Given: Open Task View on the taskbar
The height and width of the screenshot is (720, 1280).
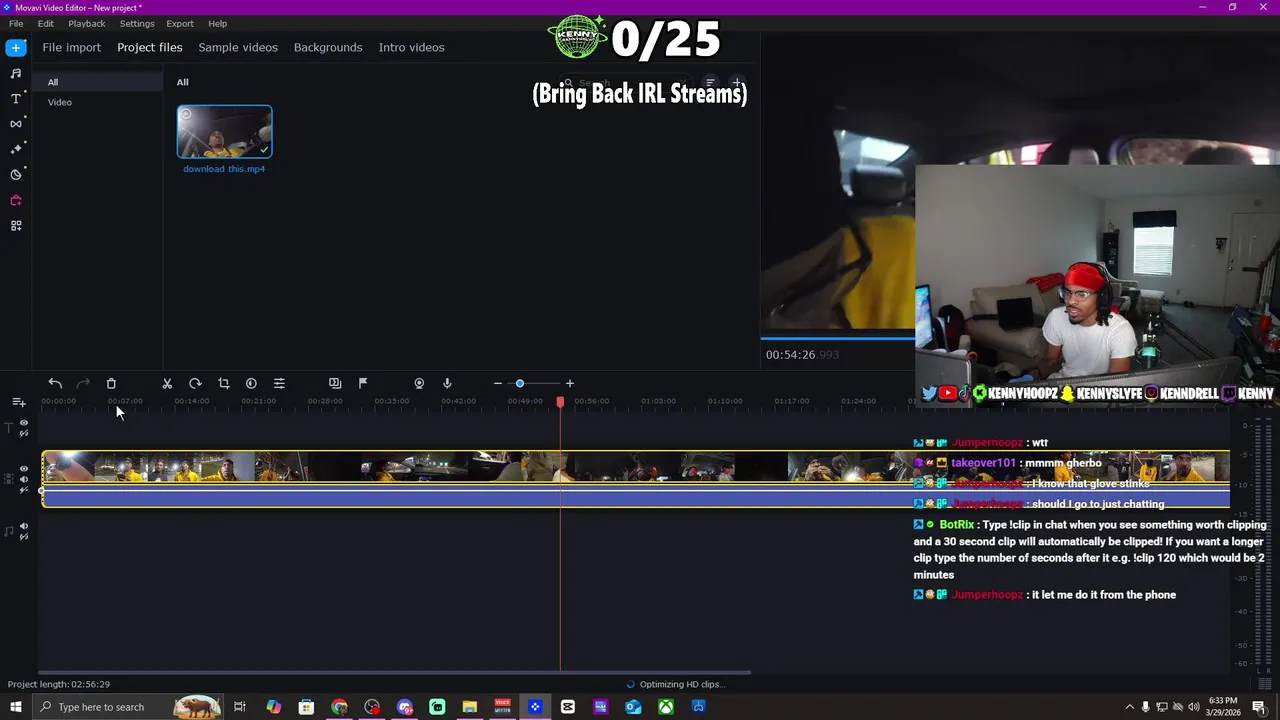Looking at the screenshot, I should click(240, 707).
